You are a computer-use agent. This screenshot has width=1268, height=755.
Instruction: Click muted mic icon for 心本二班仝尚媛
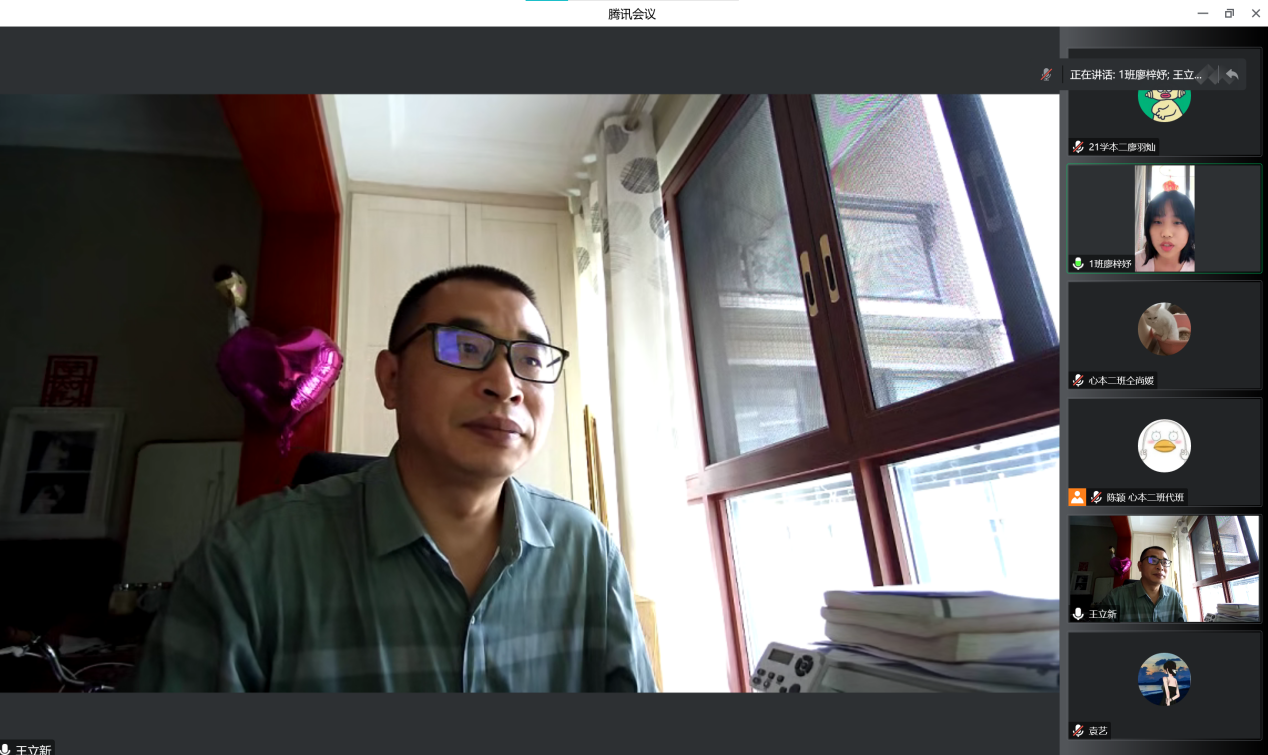(x=1078, y=380)
